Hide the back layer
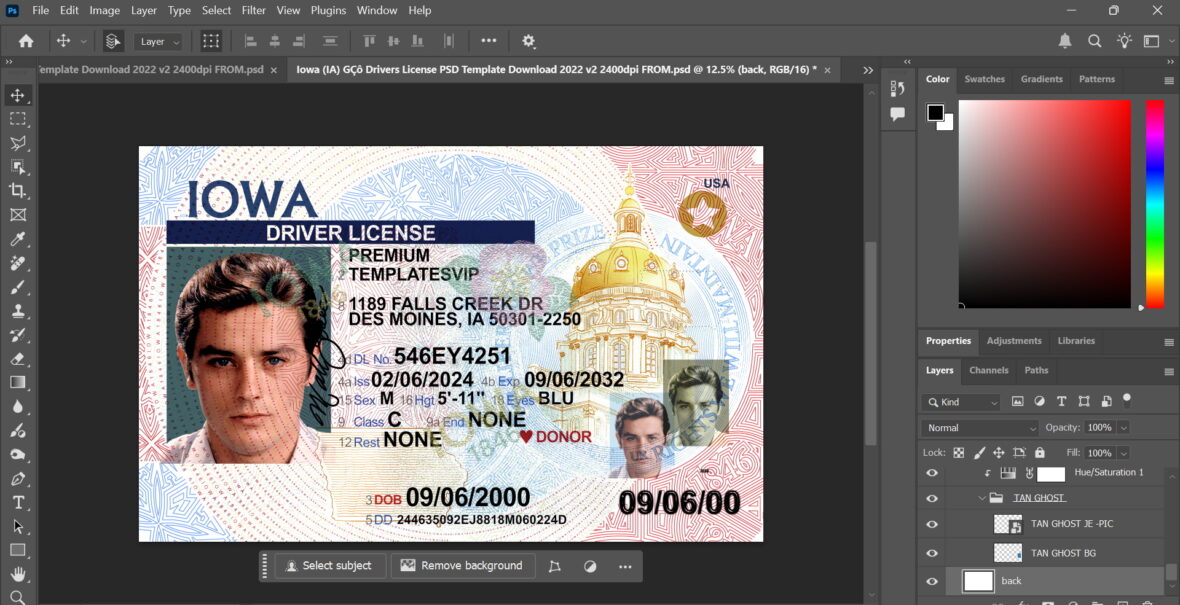1180x605 pixels. pyautogui.click(x=932, y=580)
